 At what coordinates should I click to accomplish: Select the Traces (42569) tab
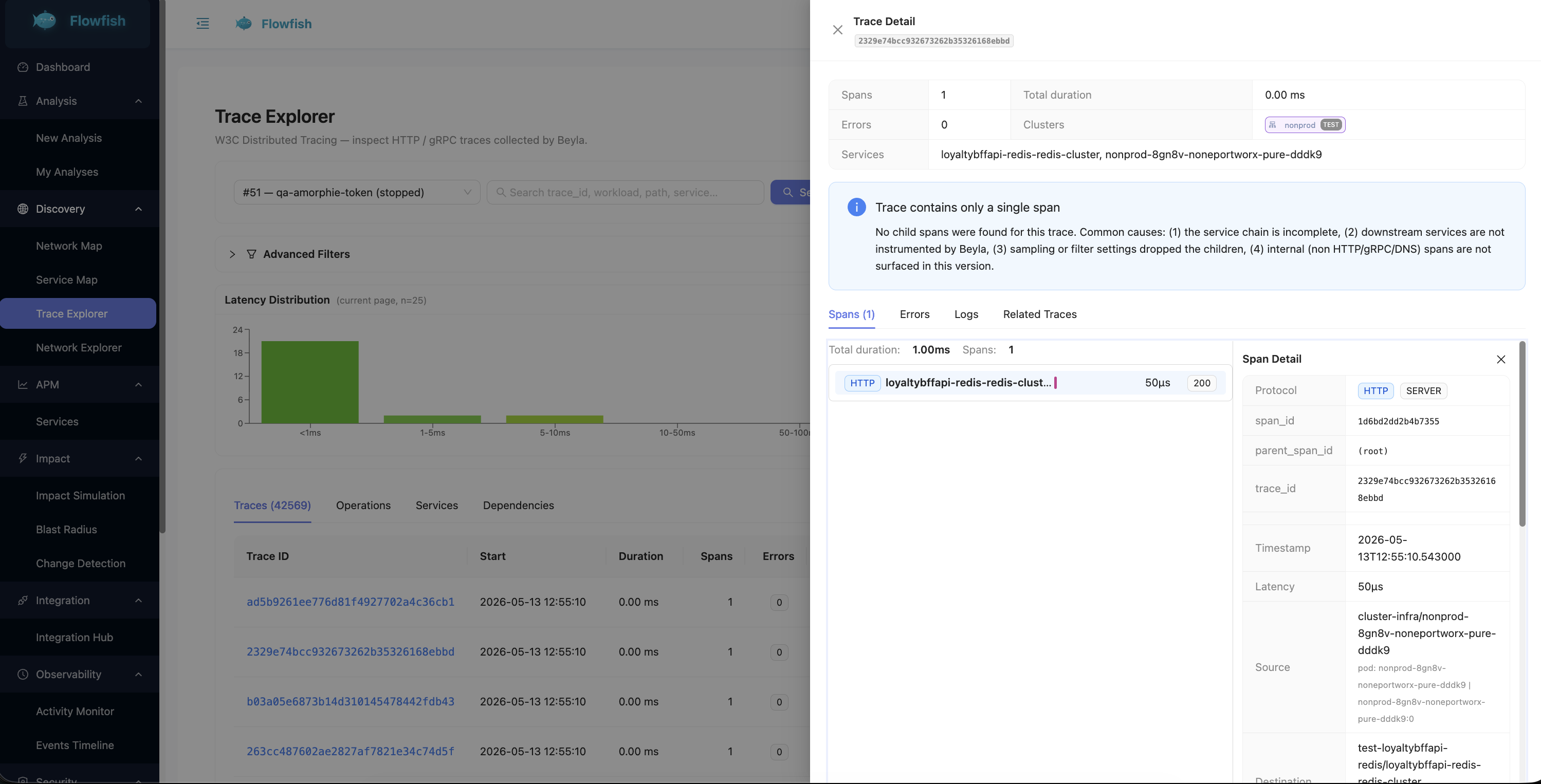pyautogui.click(x=272, y=506)
